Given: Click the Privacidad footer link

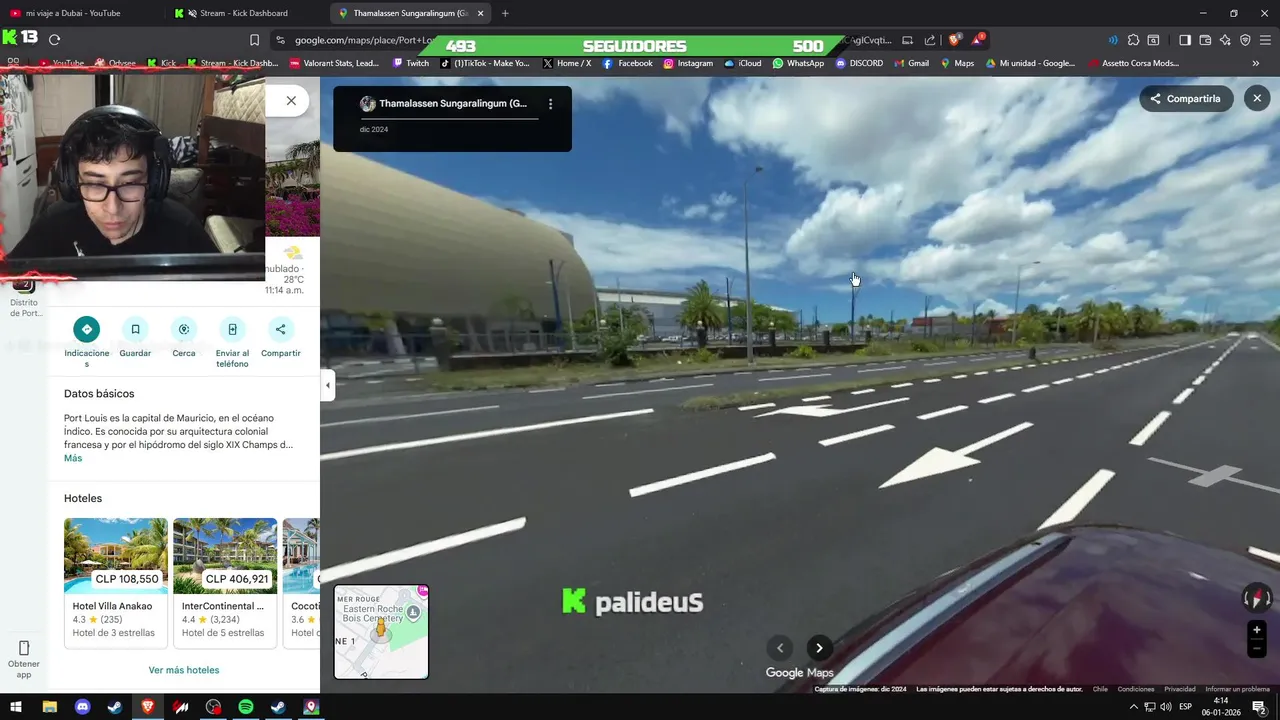Looking at the screenshot, I should point(1180,689).
